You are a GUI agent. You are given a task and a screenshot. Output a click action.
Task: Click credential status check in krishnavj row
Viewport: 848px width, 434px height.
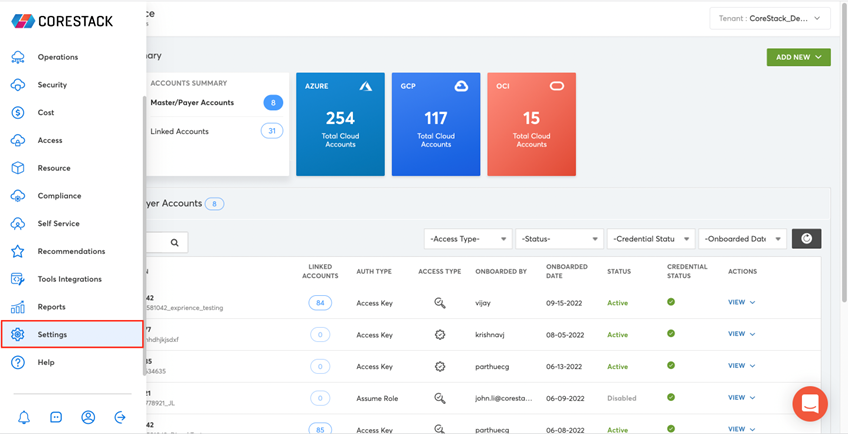point(671,333)
